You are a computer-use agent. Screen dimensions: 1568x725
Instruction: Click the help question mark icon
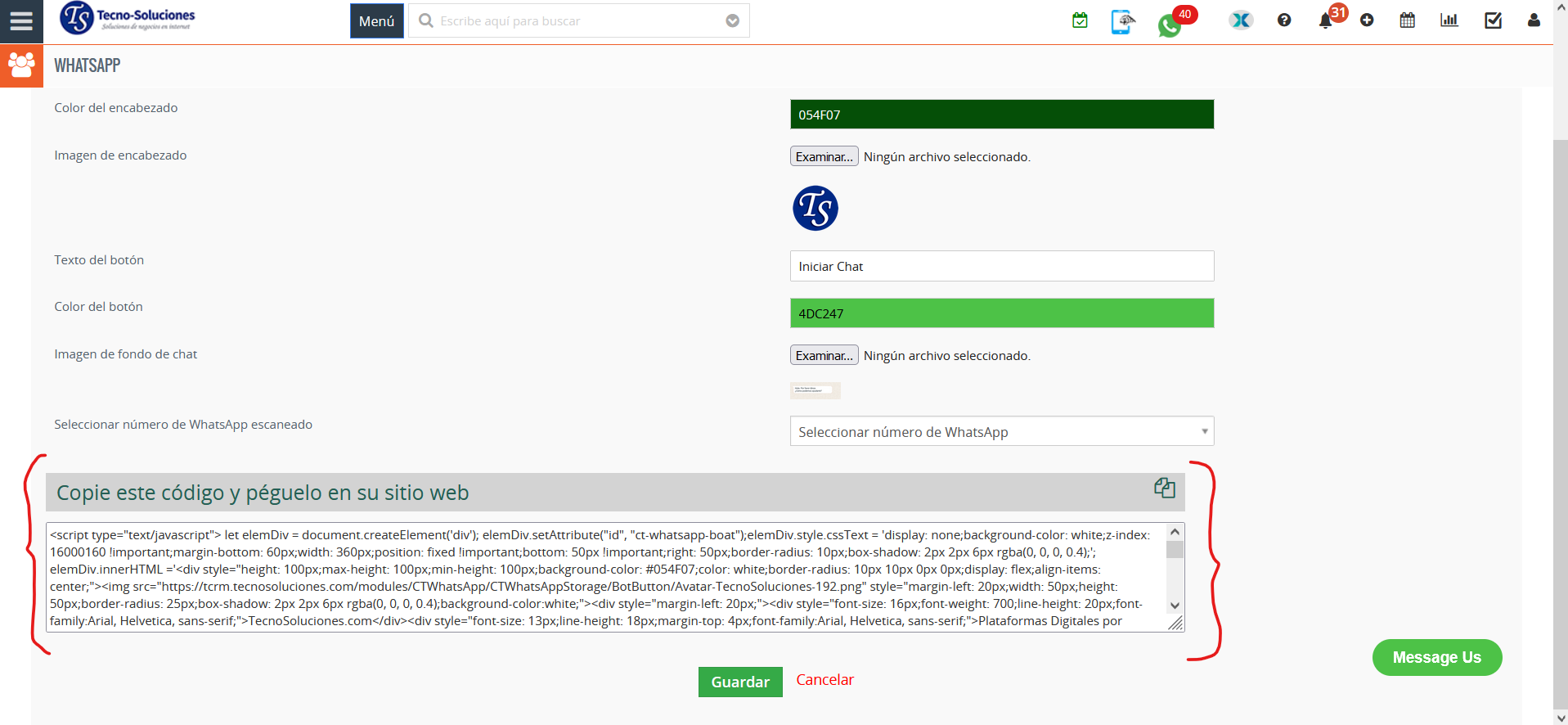coord(1284,20)
